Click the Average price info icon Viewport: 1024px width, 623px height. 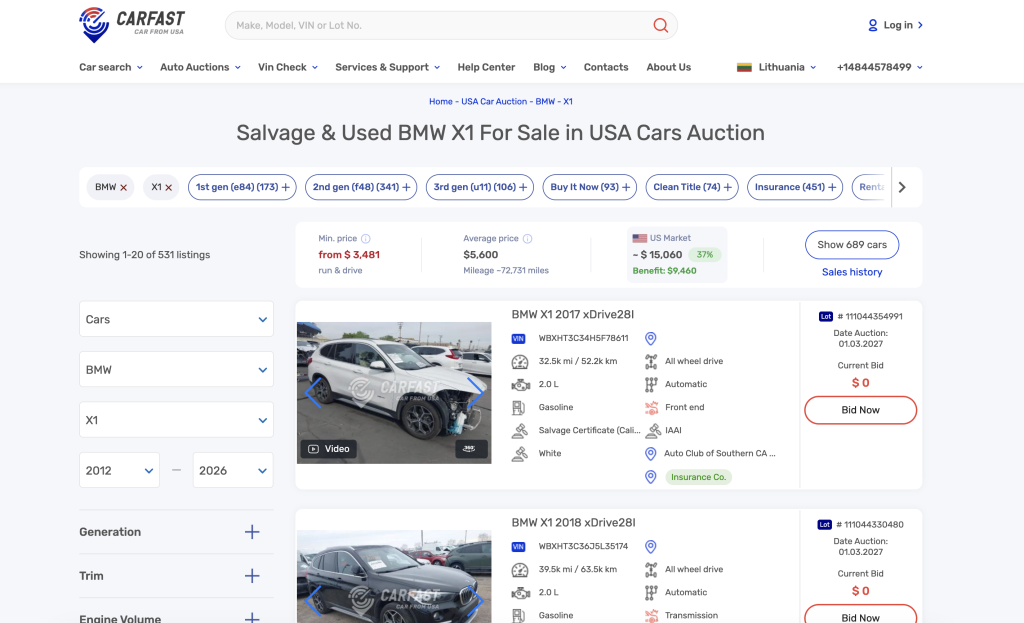point(527,239)
